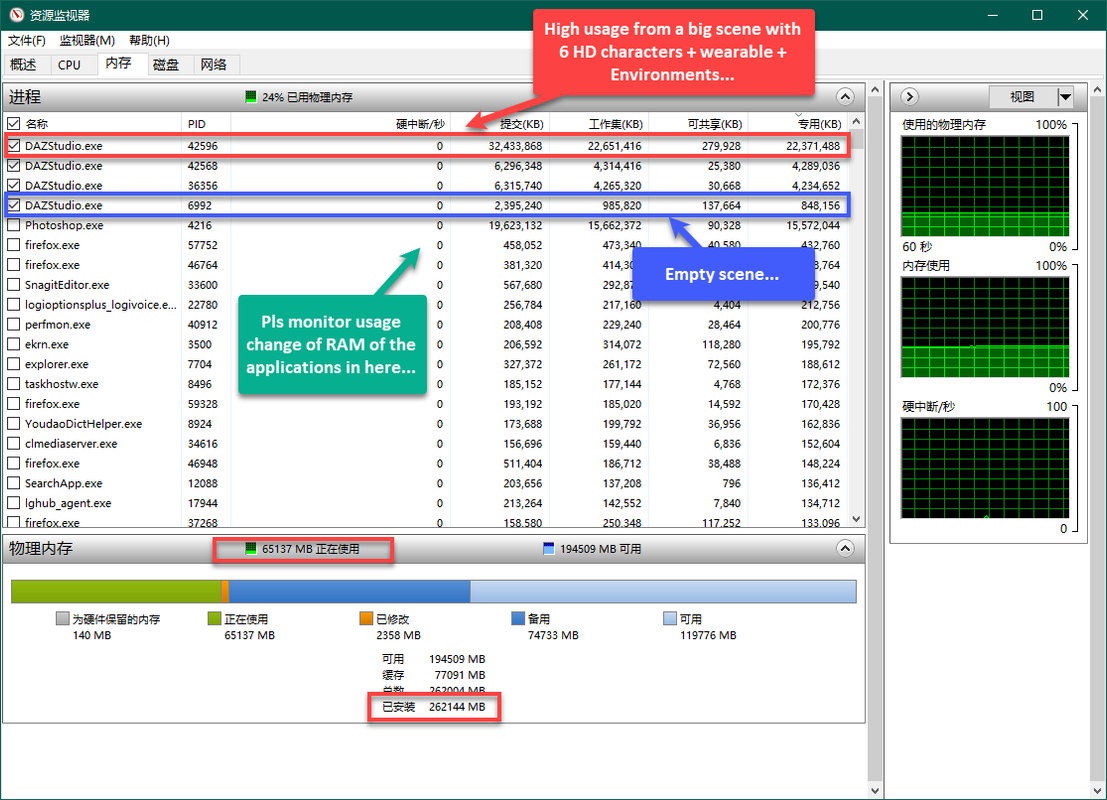Sort by the 专用(KB) column header
The image size is (1107, 800).
tap(819, 124)
